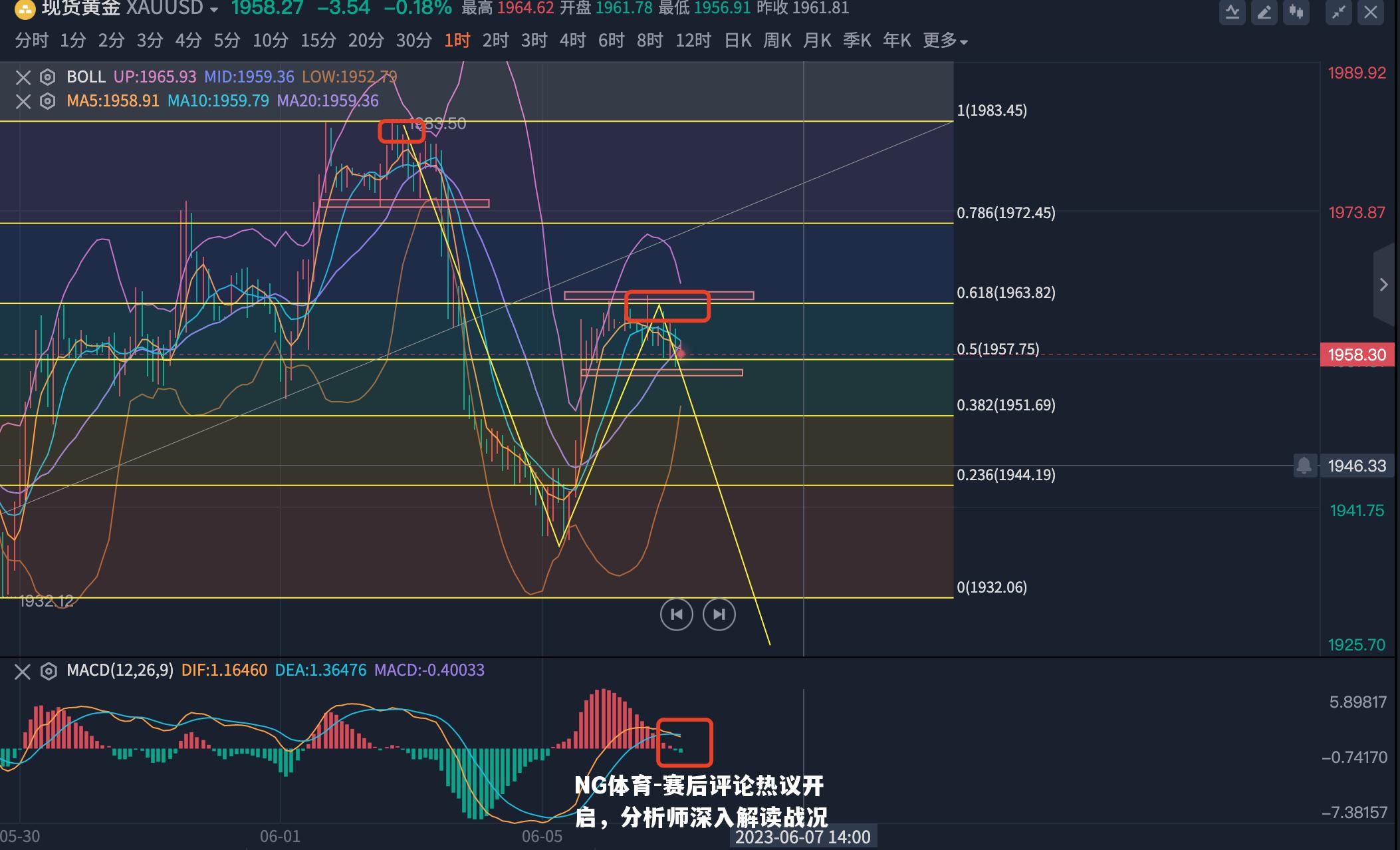Expand the right side panel chevron
Screen dimensions: 1400x850
(1384, 285)
